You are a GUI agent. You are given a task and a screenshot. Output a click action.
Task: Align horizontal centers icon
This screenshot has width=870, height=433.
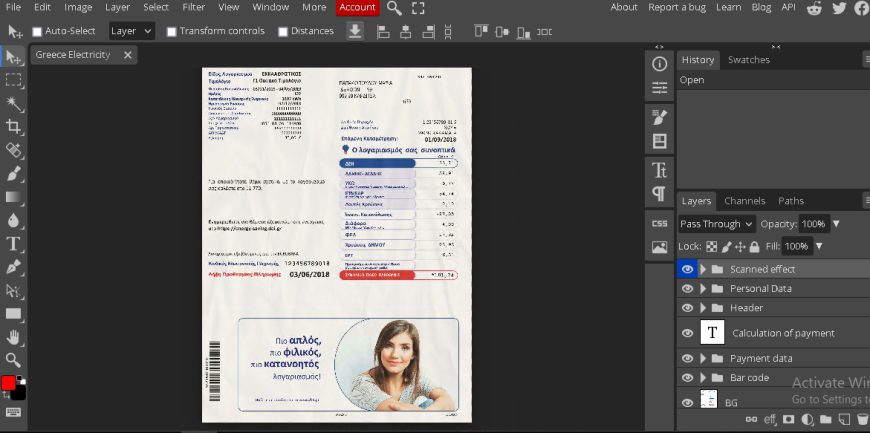point(406,32)
